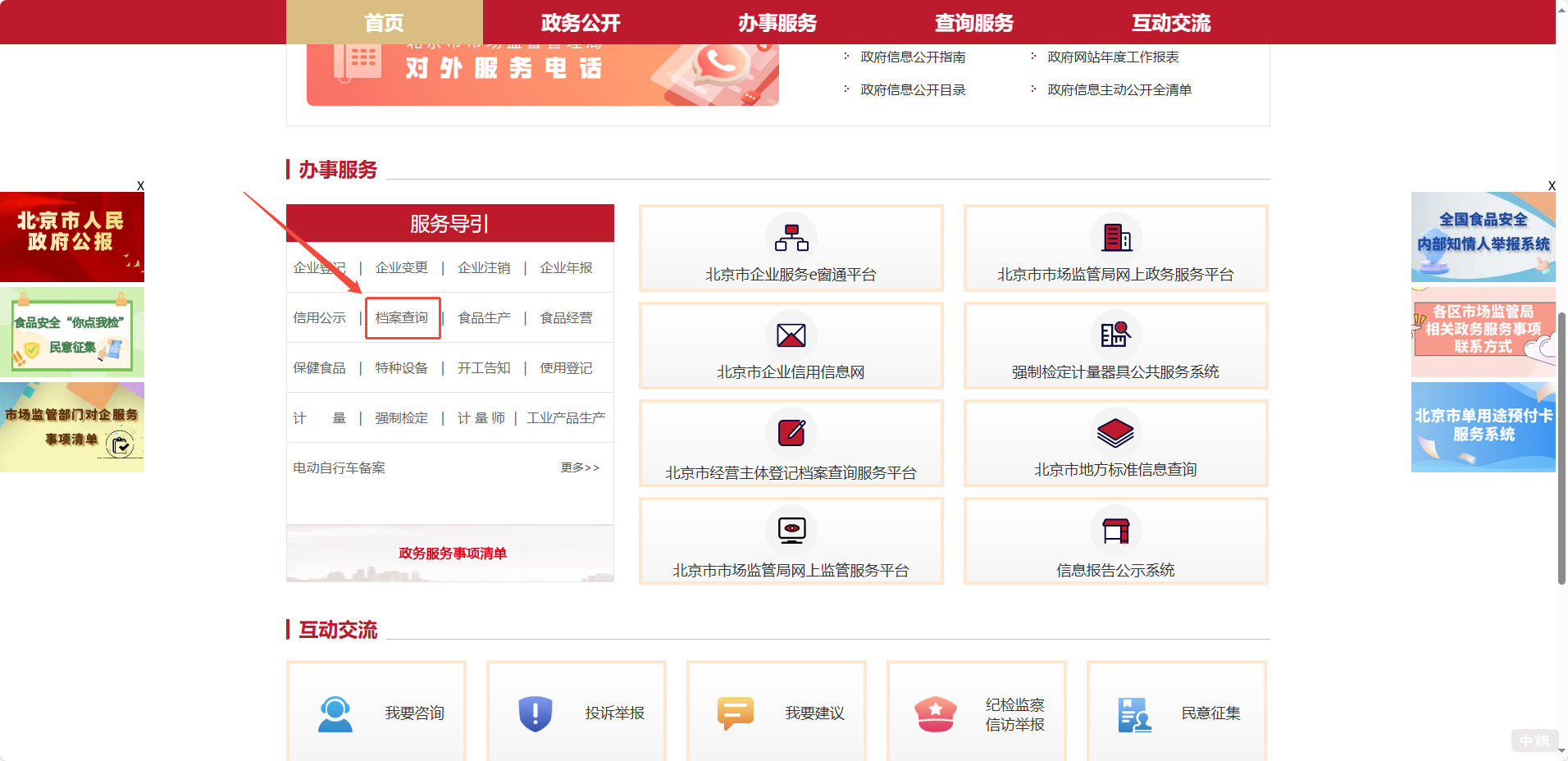Image resolution: width=1568 pixels, height=761 pixels.
Task: Select the 强制检定计量器具公共服务系统 icon
Action: pos(1115,335)
